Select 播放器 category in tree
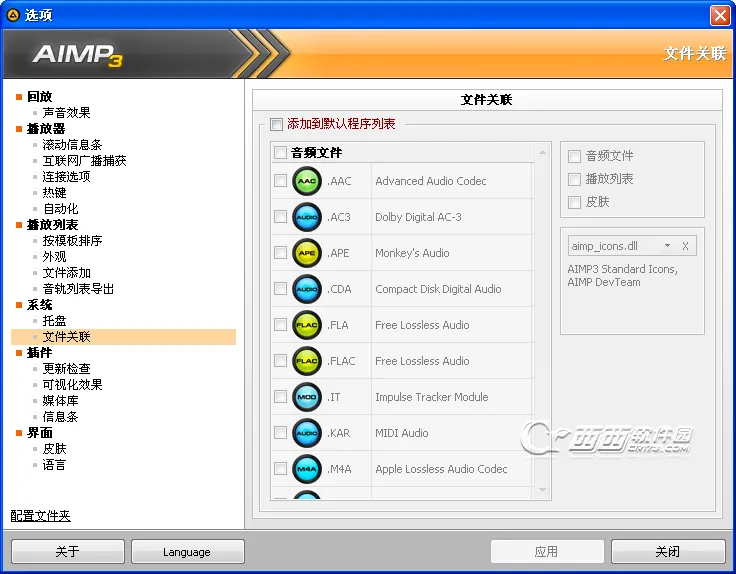 tap(46, 129)
